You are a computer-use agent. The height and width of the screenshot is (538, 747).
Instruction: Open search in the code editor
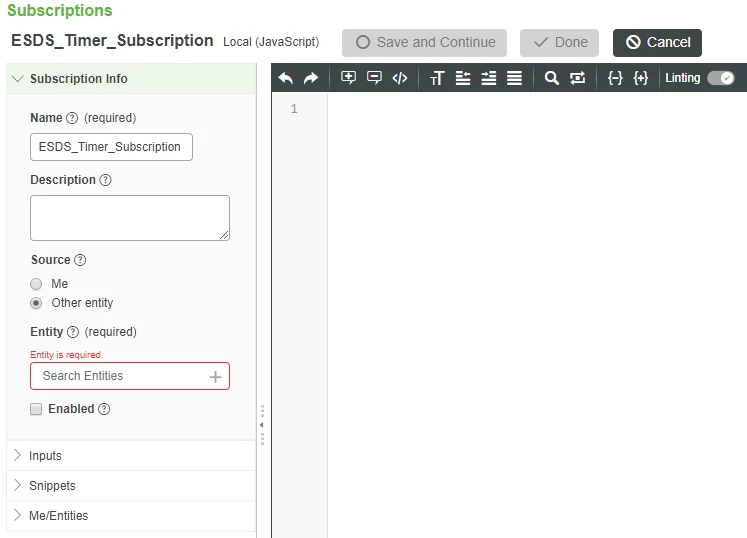coord(552,78)
